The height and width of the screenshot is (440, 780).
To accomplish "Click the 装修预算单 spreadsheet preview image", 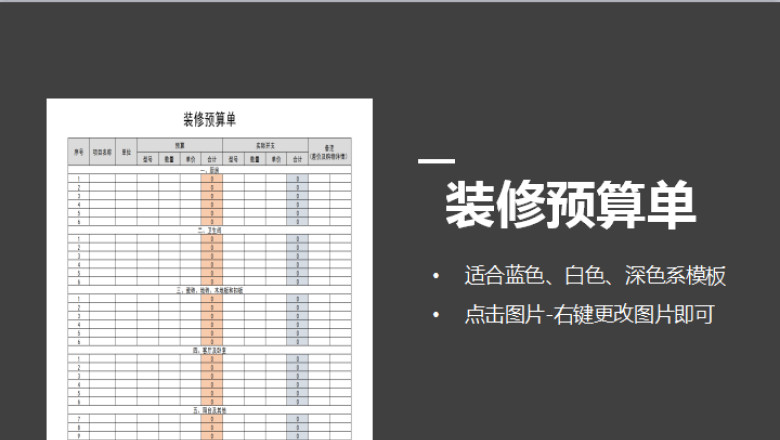I will click(x=209, y=269).
